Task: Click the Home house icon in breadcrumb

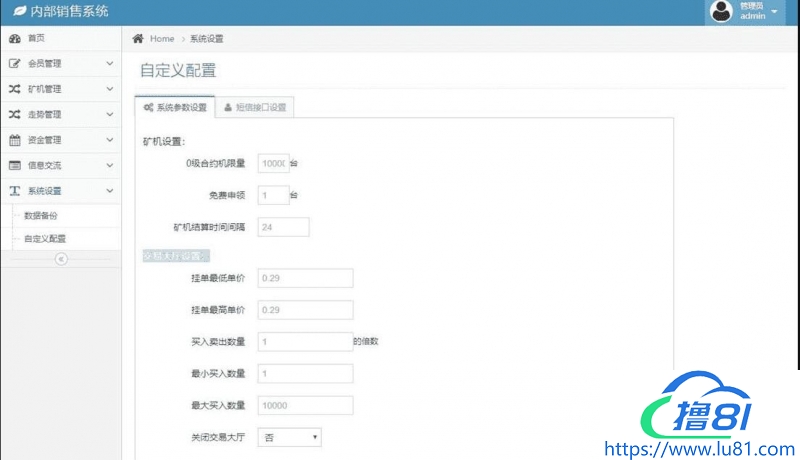Action: [138, 38]
